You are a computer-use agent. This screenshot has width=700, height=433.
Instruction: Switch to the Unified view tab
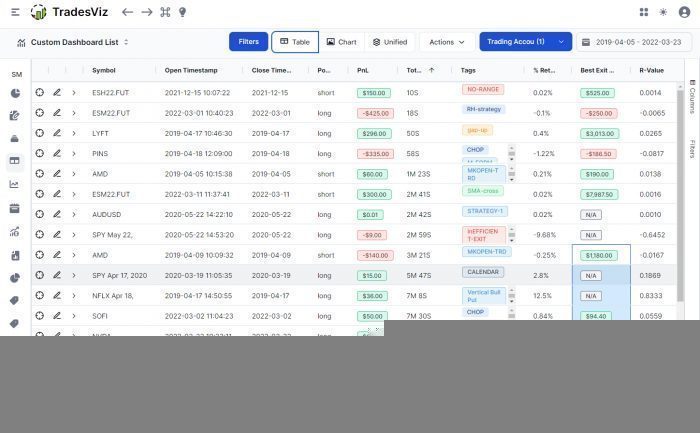pyautogui.click(x=390, y=42)
